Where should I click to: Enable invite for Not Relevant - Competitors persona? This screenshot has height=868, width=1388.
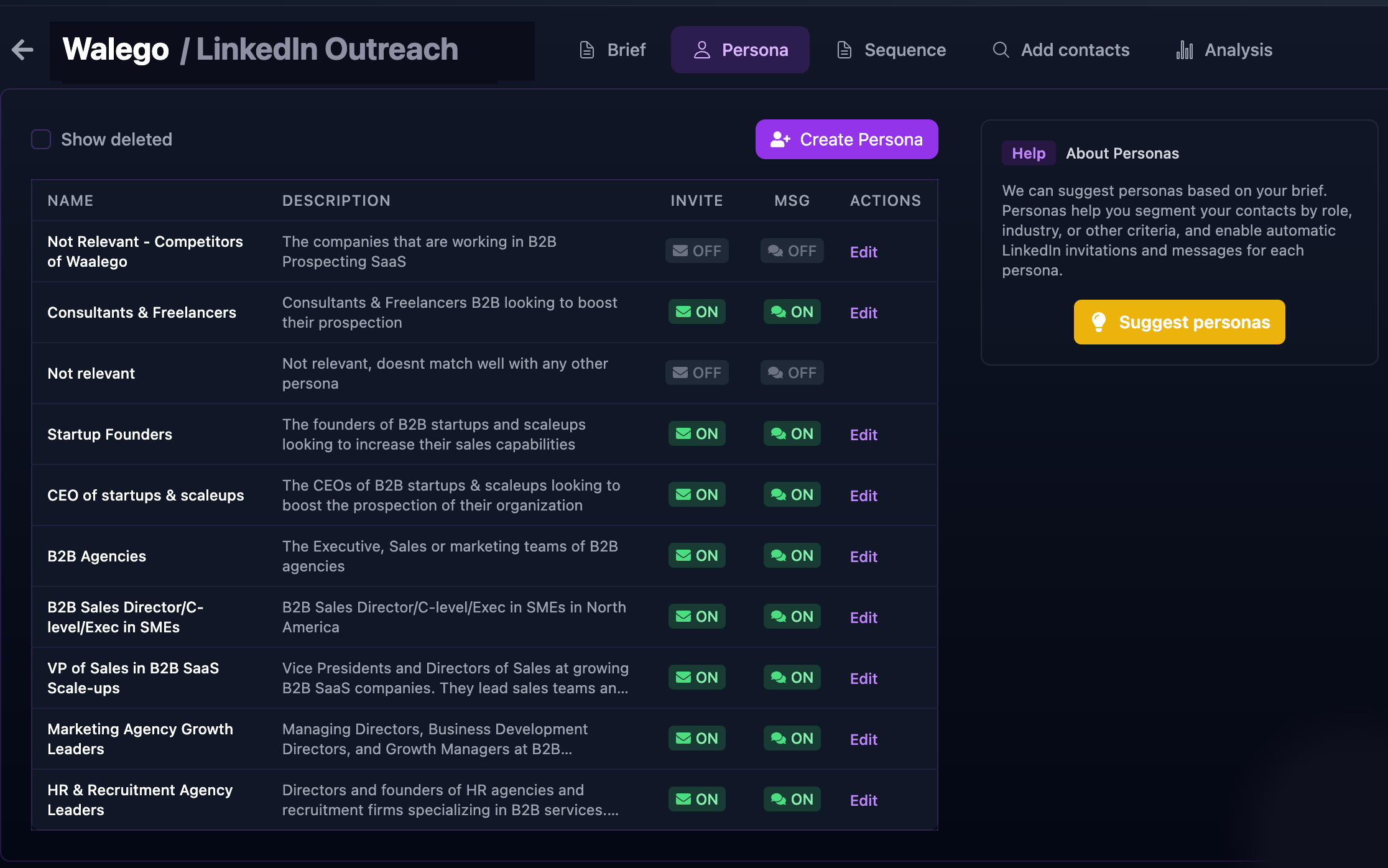click(x=696, y=251)
